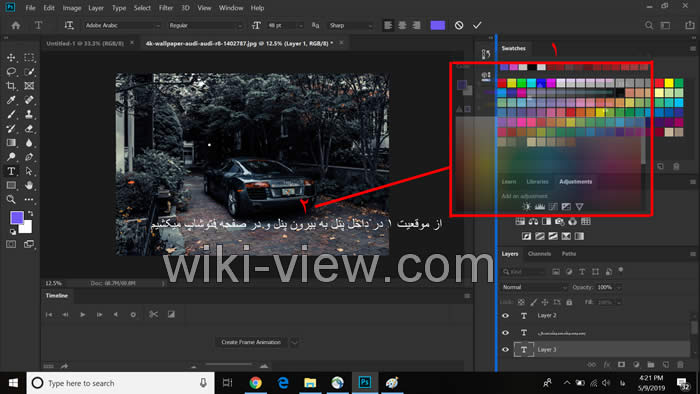700x394 pixels.
Task: Select the Horizontal Type tool
Action: click(11, 171)
